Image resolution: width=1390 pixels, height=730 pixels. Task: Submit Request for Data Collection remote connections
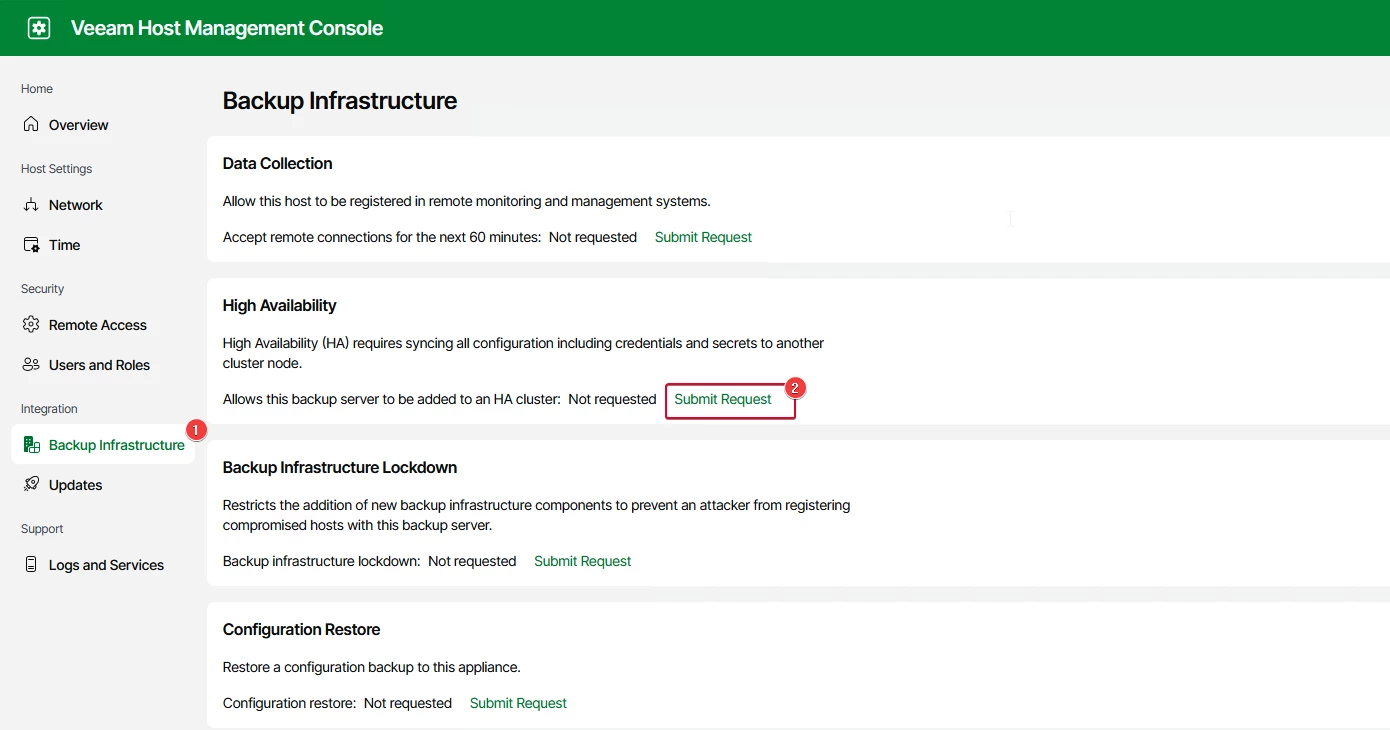703,237
